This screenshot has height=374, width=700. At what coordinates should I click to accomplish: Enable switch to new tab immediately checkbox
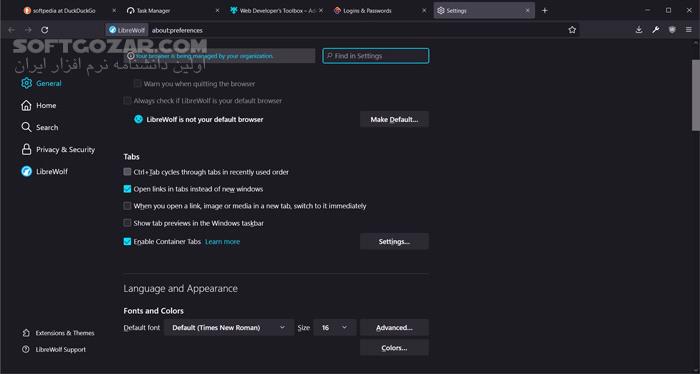(x=127, y=206)
